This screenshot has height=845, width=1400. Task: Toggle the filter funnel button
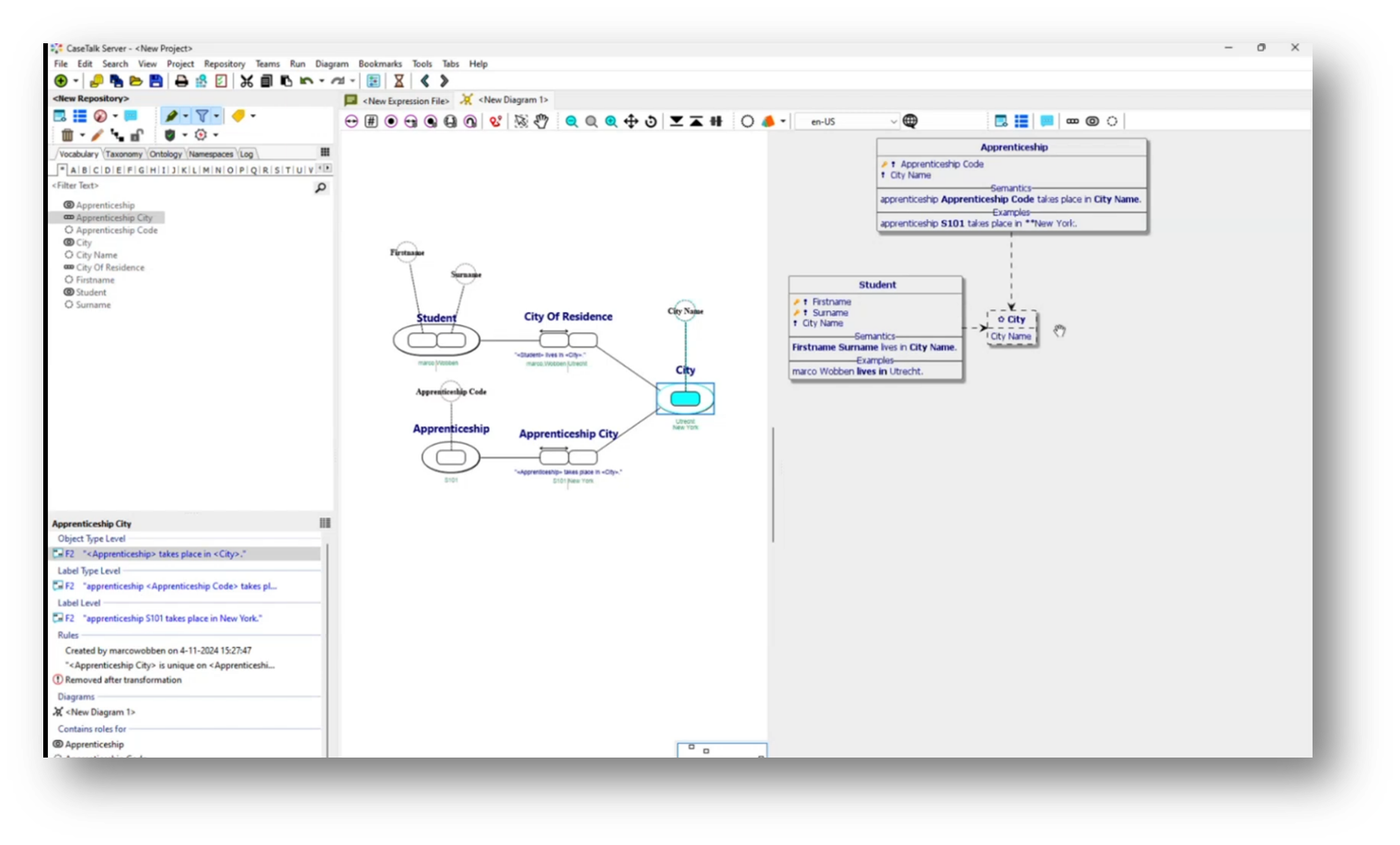tap(202, 116)
